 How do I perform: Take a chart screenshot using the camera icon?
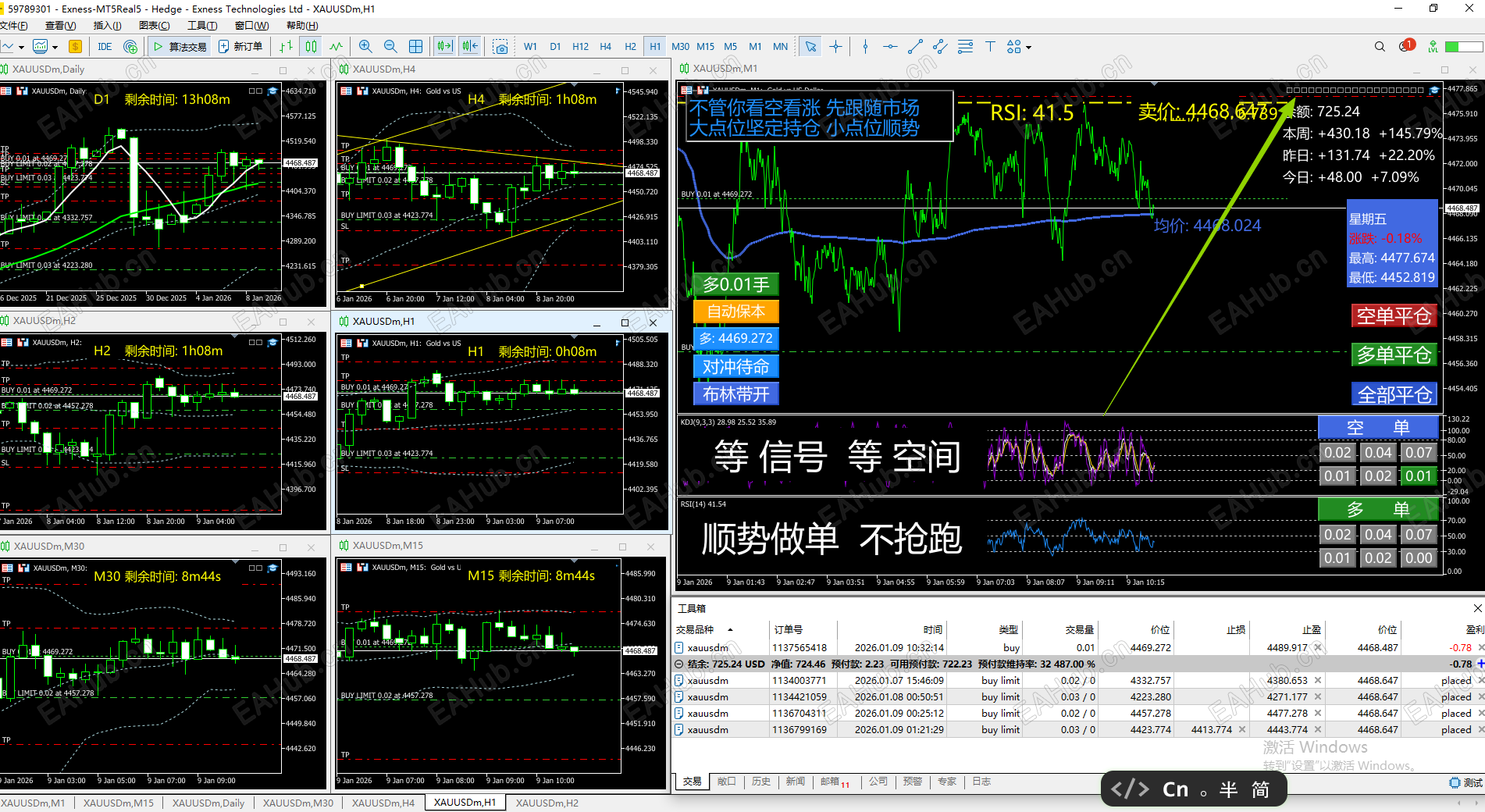coord(500,47)
